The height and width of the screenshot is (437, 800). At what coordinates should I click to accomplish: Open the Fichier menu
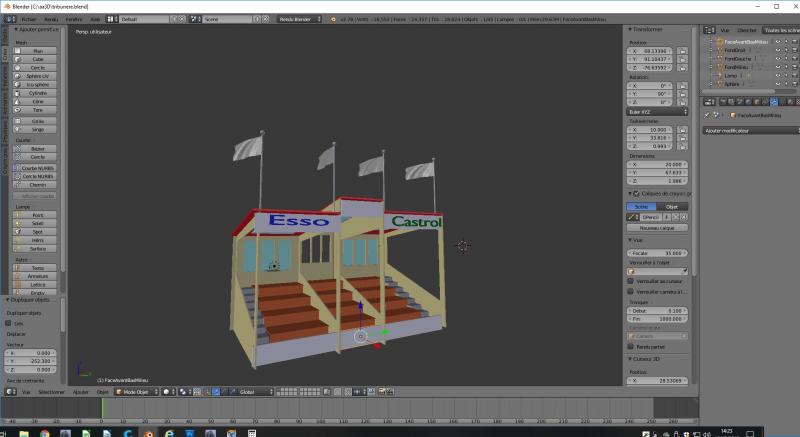point(27,19)
